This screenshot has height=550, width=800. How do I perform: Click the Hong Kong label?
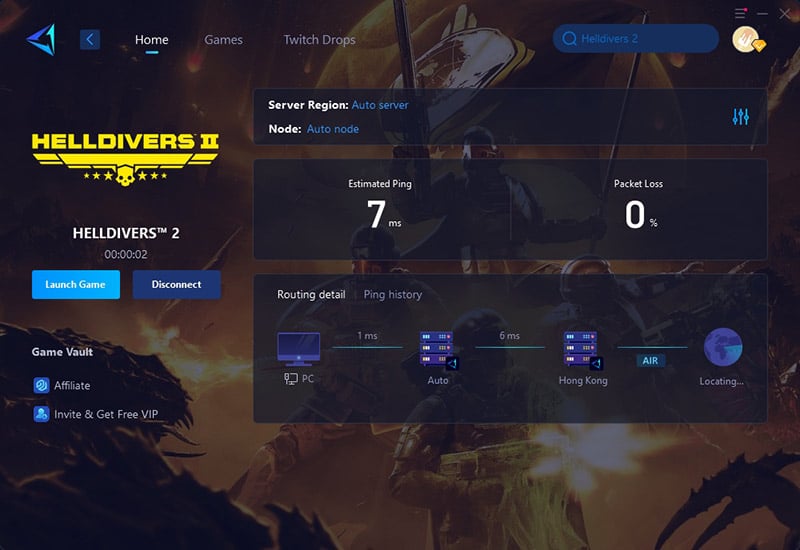click(x=583, y=381)
